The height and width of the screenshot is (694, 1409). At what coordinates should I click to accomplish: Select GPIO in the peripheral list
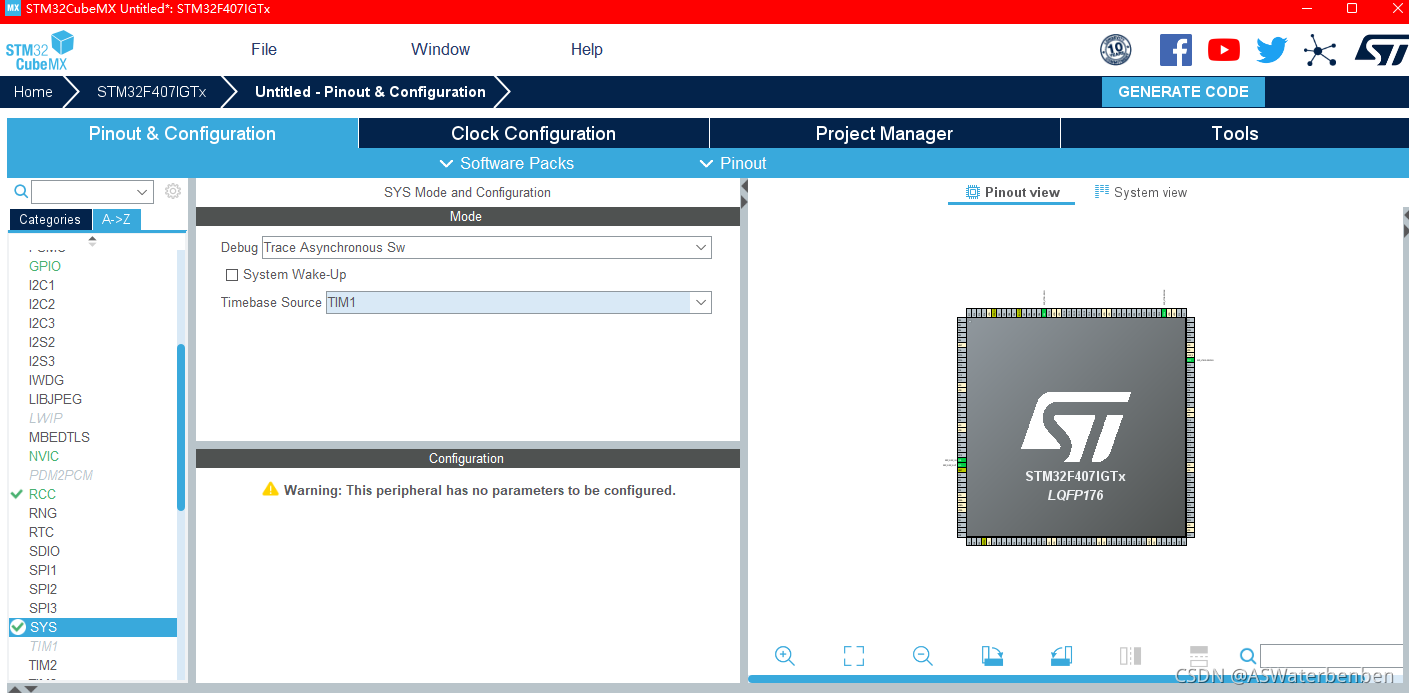pyautogui.click(x=45, y=266)
